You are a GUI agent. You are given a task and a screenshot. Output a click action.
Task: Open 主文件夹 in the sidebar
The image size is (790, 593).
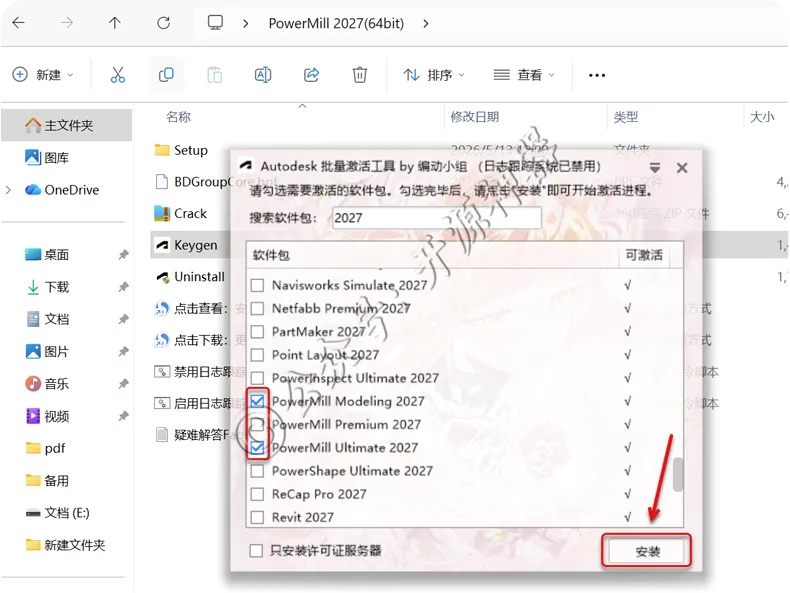point(67,125)
